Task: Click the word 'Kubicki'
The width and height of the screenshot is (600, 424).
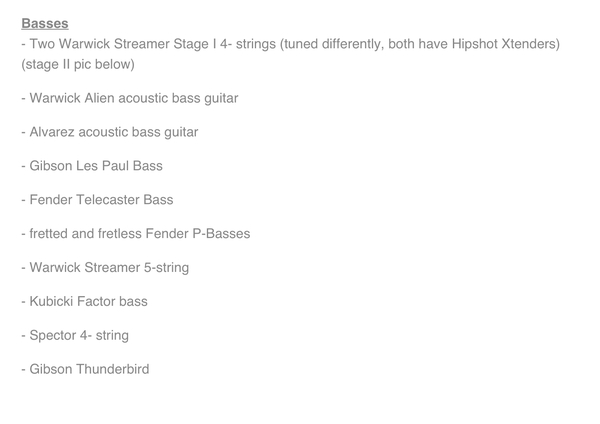Action: pyautogui.click(x=51, y=301)
